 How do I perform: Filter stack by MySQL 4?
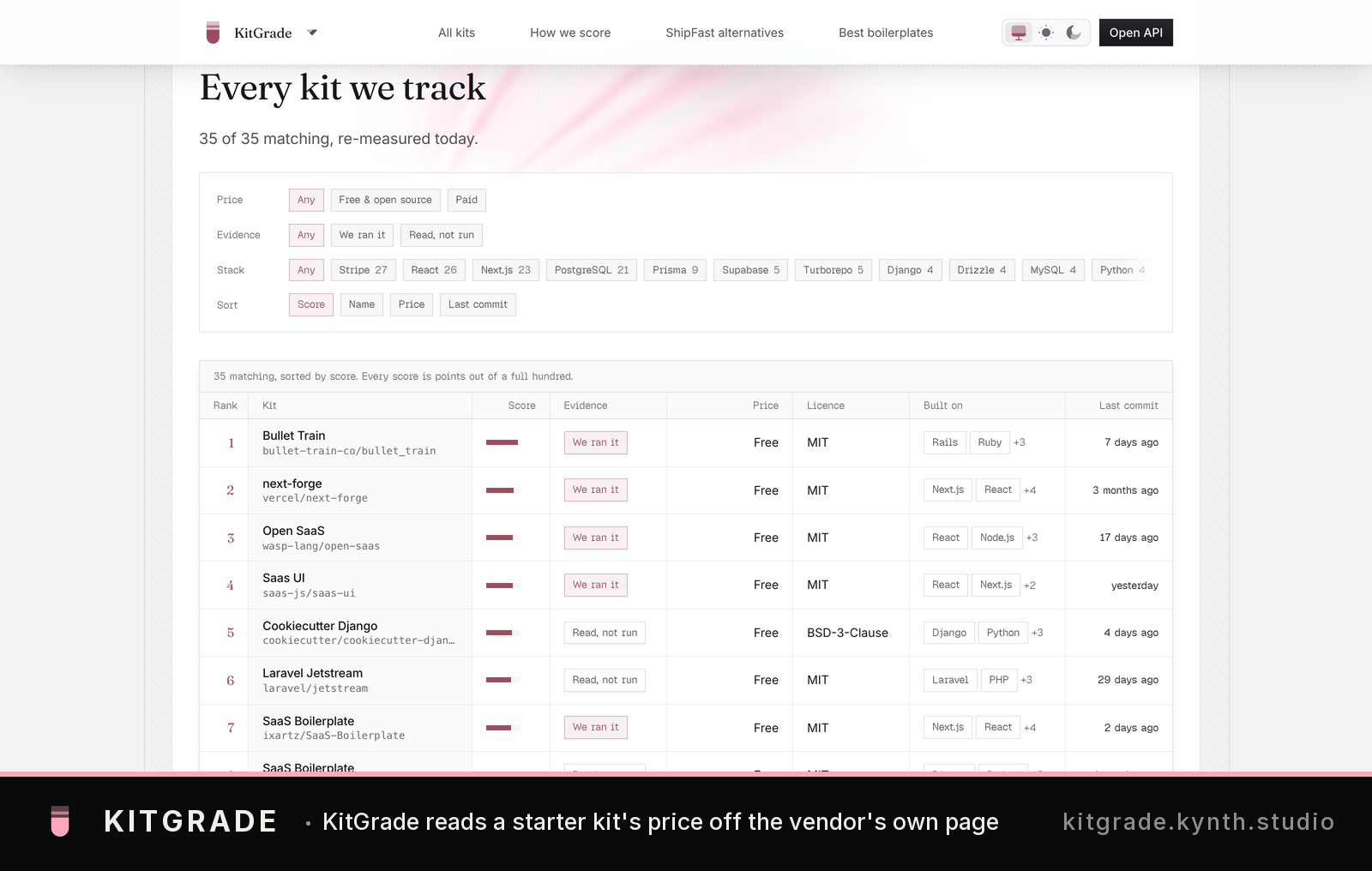click(x=1053, y=270)
